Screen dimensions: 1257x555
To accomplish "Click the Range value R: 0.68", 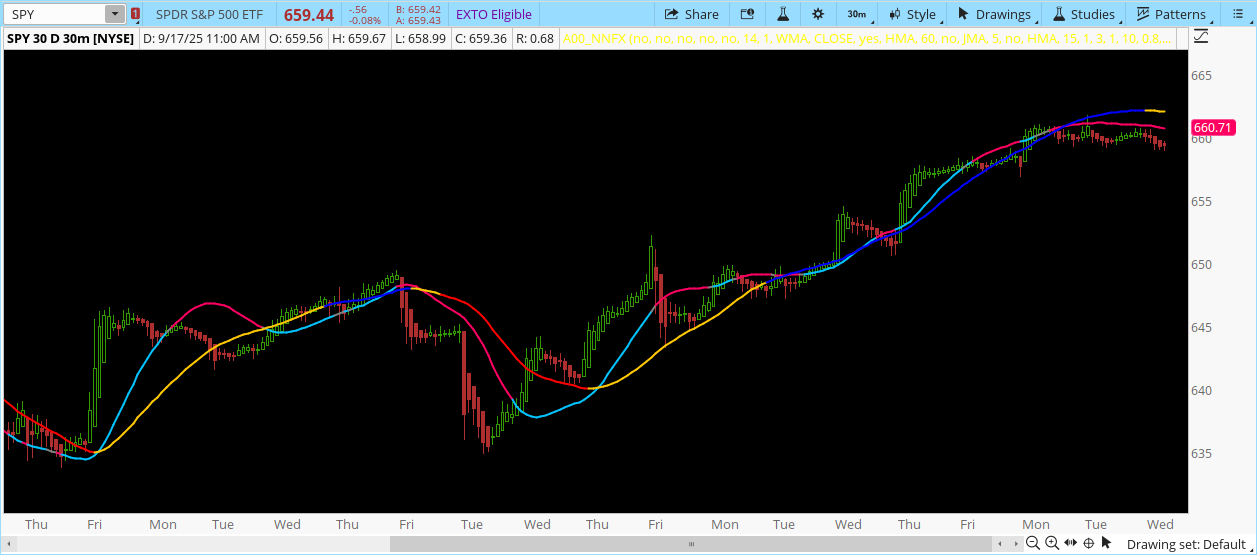I will tap(534, 38).
